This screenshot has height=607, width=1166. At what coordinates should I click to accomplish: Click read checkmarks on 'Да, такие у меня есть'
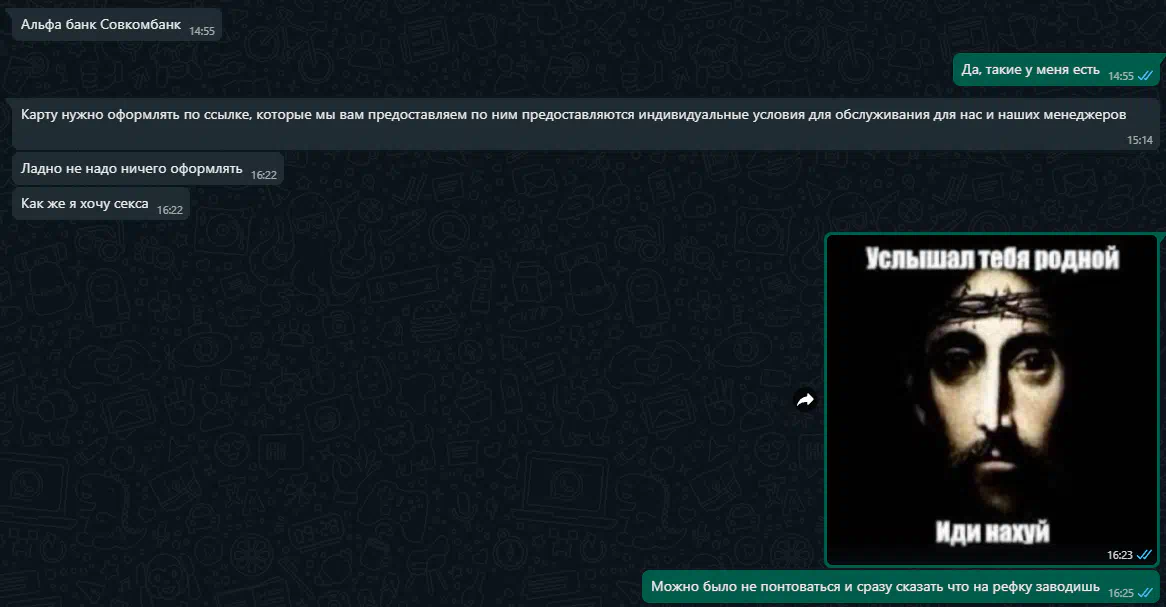1145,76
